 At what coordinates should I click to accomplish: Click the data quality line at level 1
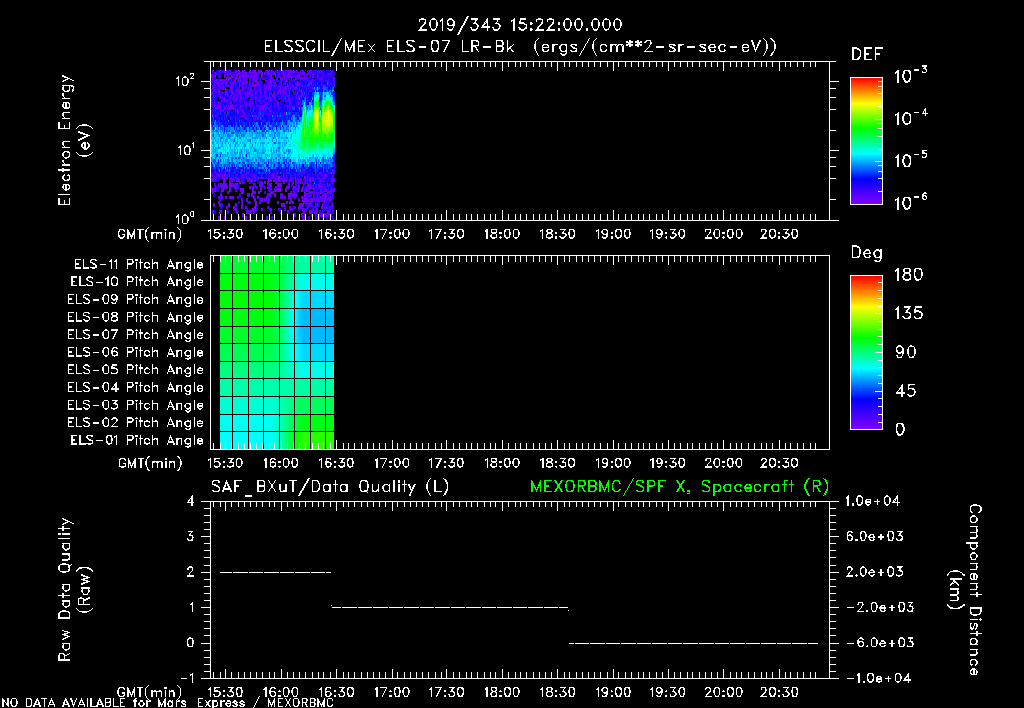pyautogui.click(x=450, y=608)
